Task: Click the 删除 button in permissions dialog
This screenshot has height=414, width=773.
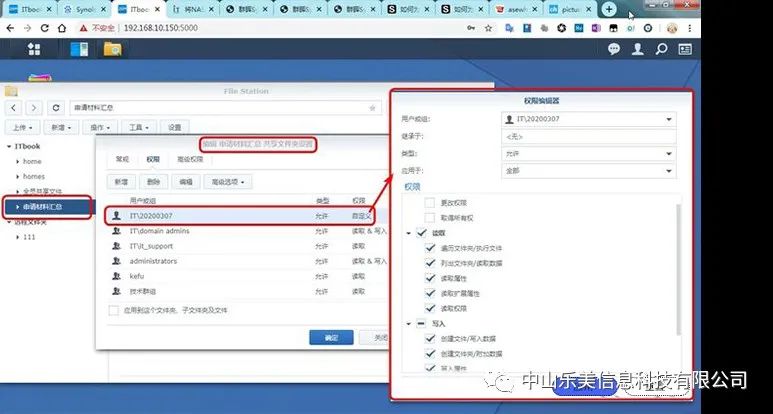Action: [x=153, y=181]
